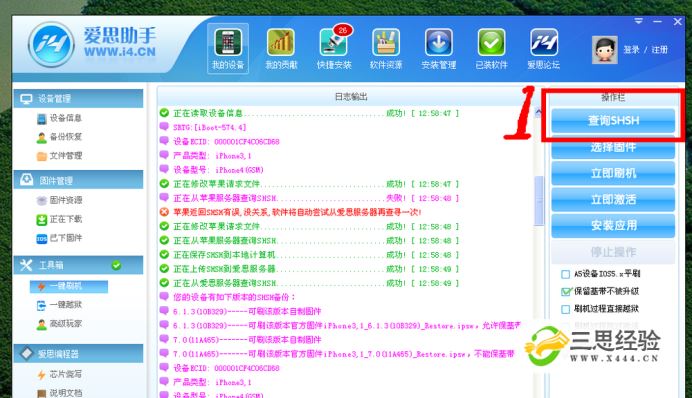
Task: Click the 查询SHSH button
Action: point(613,120)
